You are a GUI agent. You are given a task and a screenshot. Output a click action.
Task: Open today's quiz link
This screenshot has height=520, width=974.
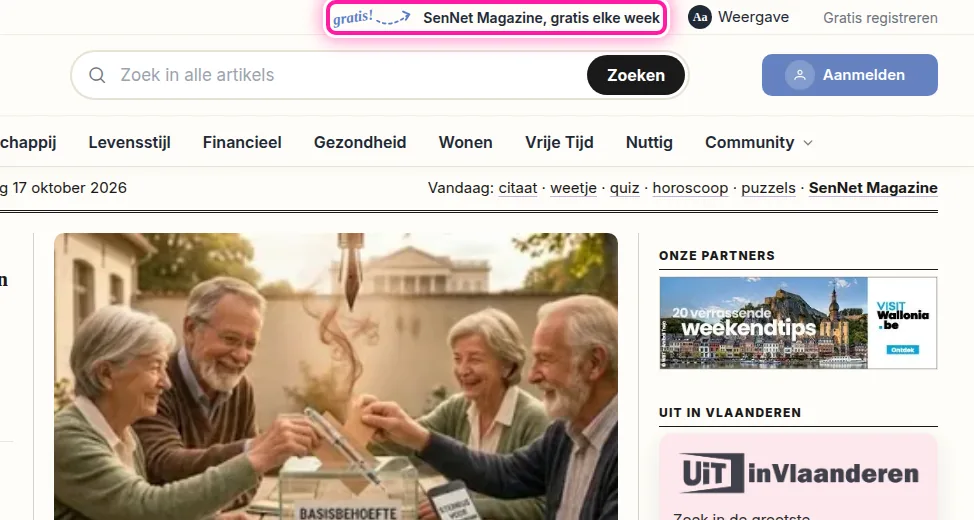[624, 188]
